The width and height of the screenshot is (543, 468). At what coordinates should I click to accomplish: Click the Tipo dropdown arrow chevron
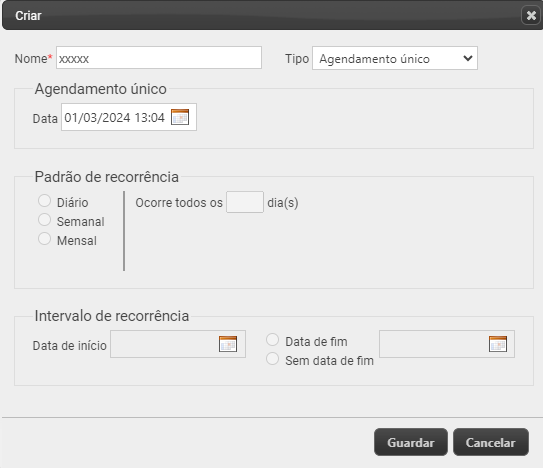468,58
